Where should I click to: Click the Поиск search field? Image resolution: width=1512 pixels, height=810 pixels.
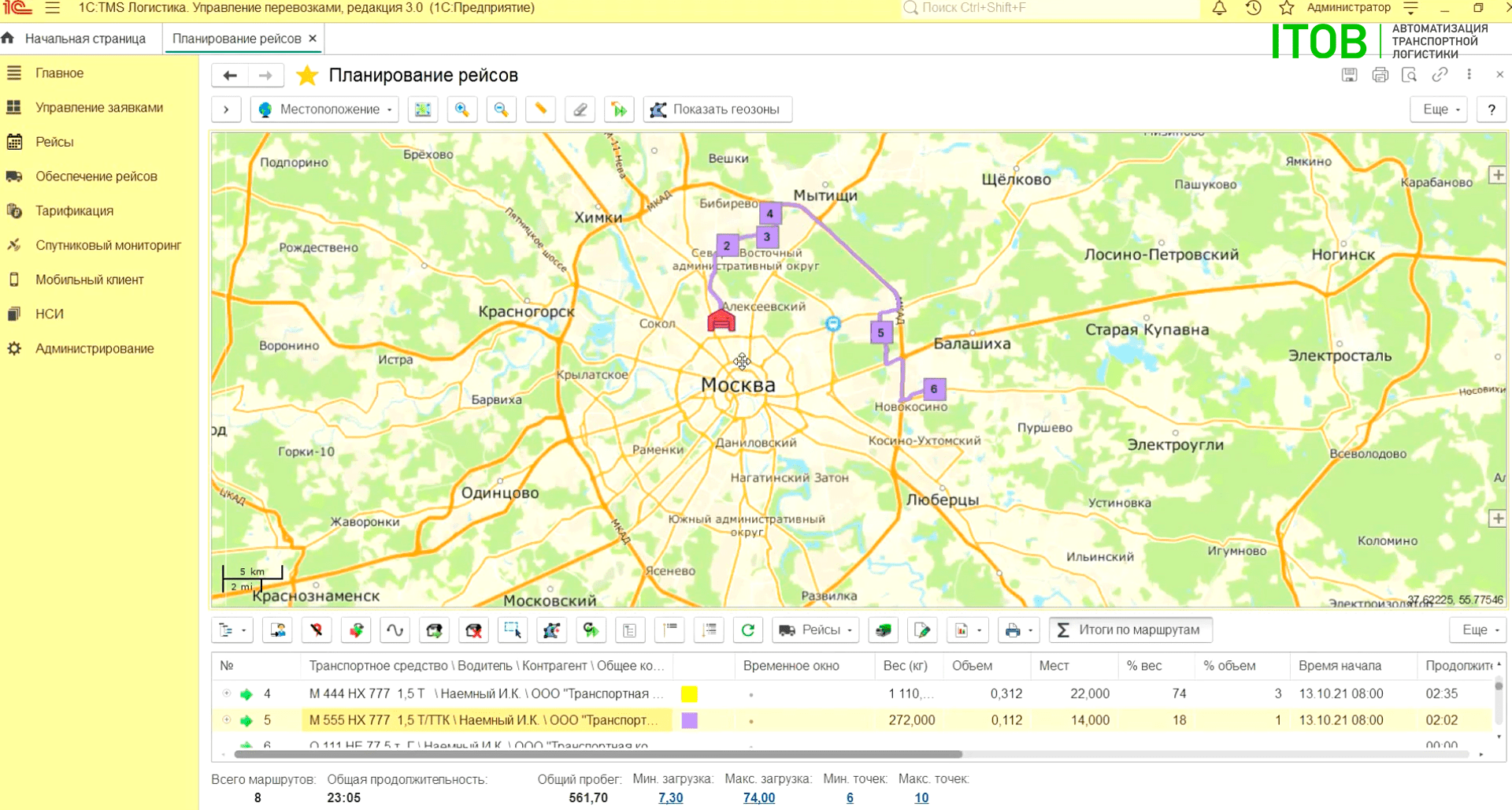point(1050,8)
